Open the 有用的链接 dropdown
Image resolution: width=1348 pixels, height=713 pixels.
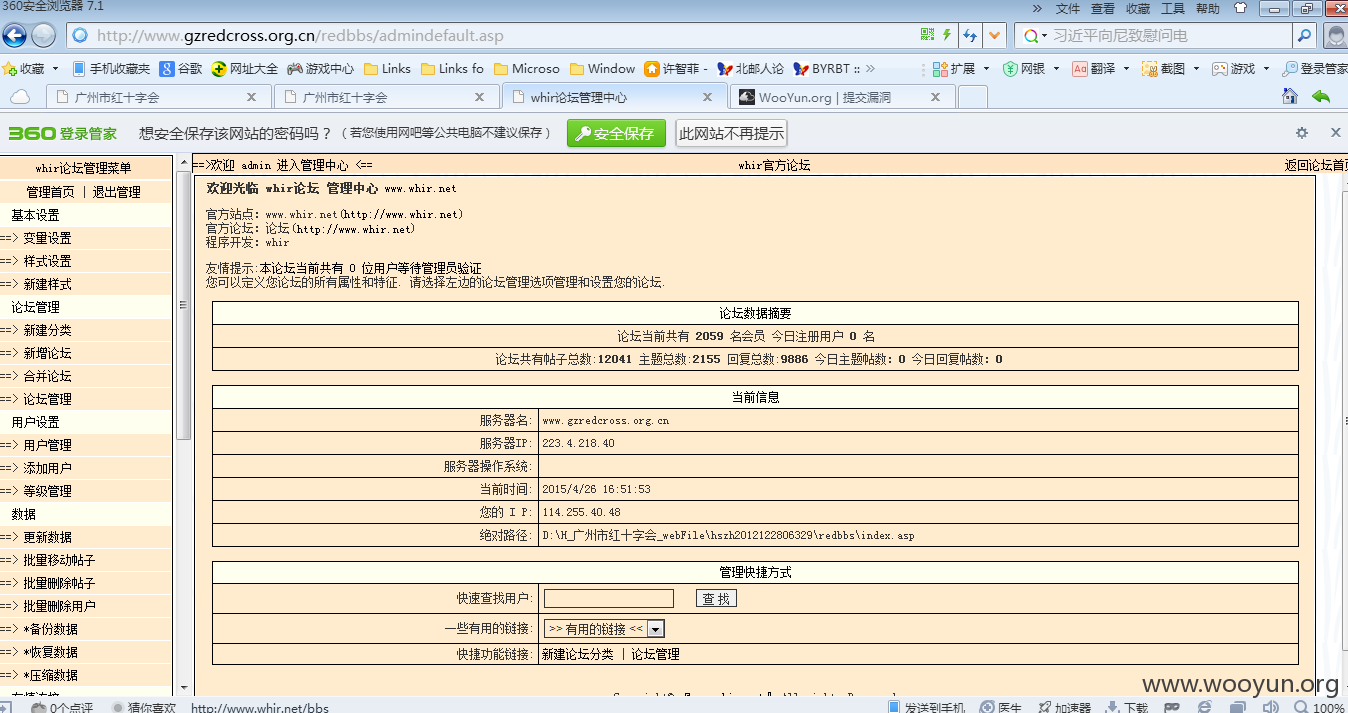(604, 629)
